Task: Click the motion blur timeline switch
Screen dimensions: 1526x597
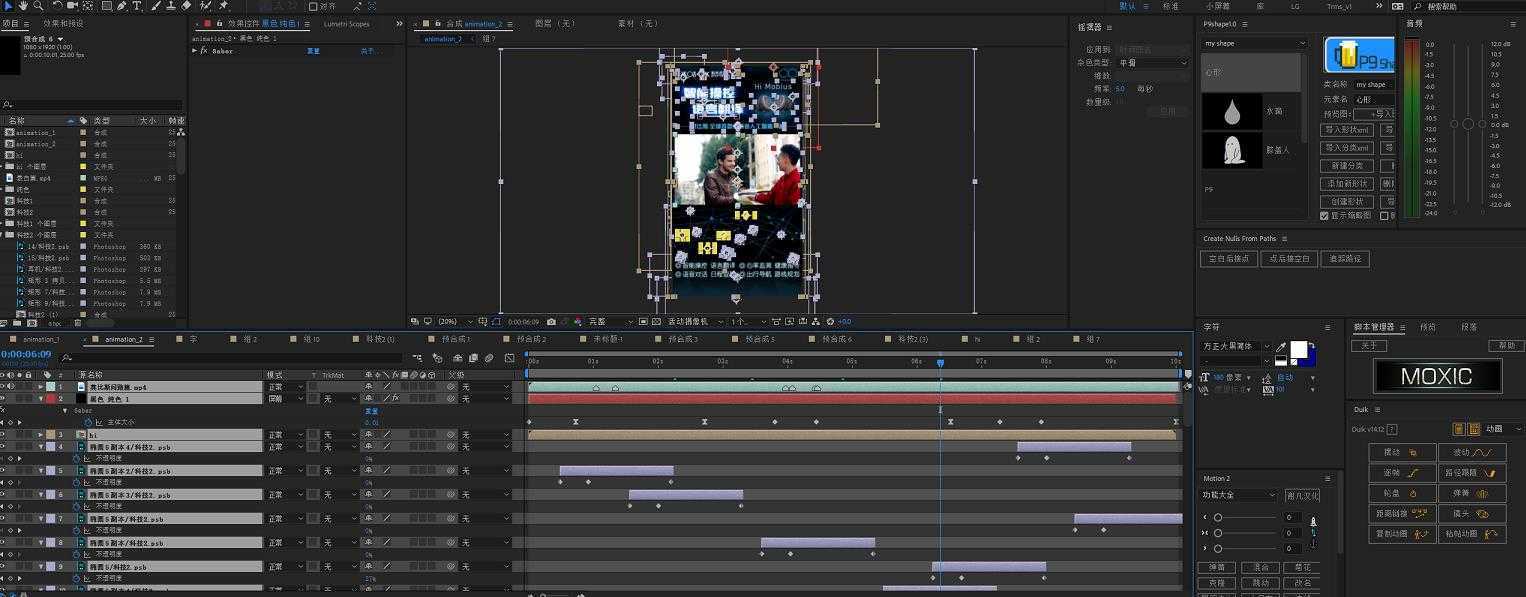Action: click(489, 357)
